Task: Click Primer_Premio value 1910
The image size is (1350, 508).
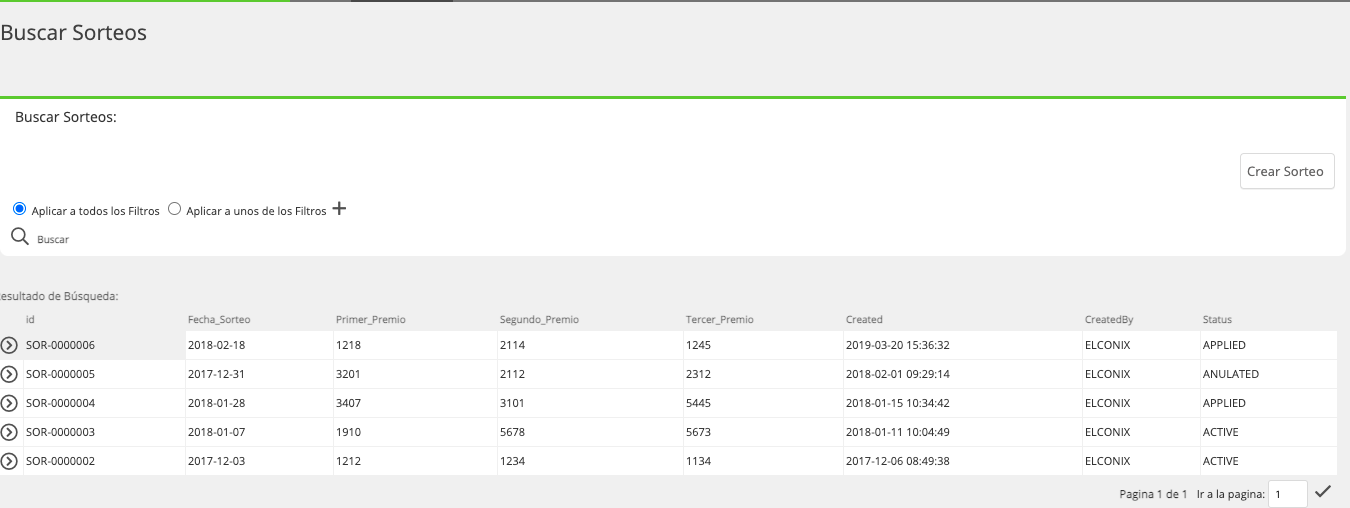Action: 348,432
